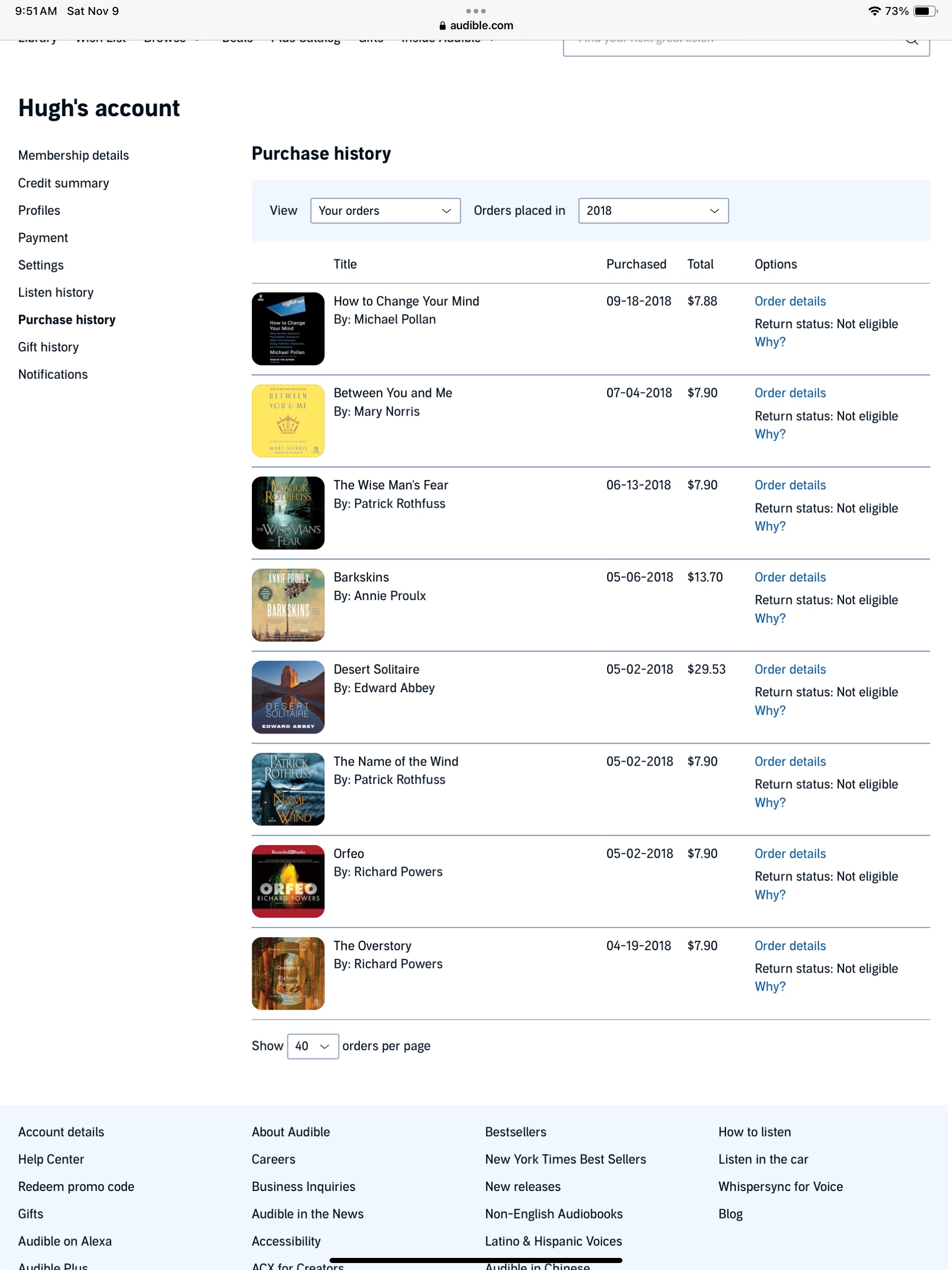The height and width of the screenshot is (1270, 952).
Task: Go to Listen history in sidebar
Action: [56, 292]
